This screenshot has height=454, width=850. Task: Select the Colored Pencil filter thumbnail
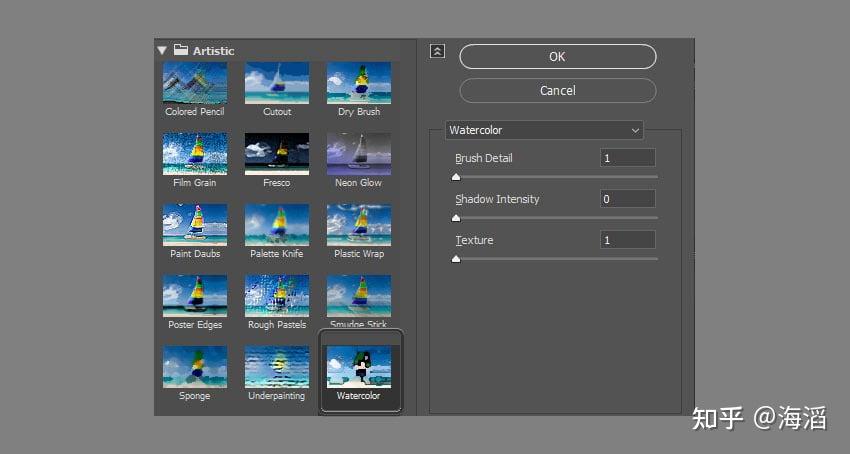(x=195, y=82)
